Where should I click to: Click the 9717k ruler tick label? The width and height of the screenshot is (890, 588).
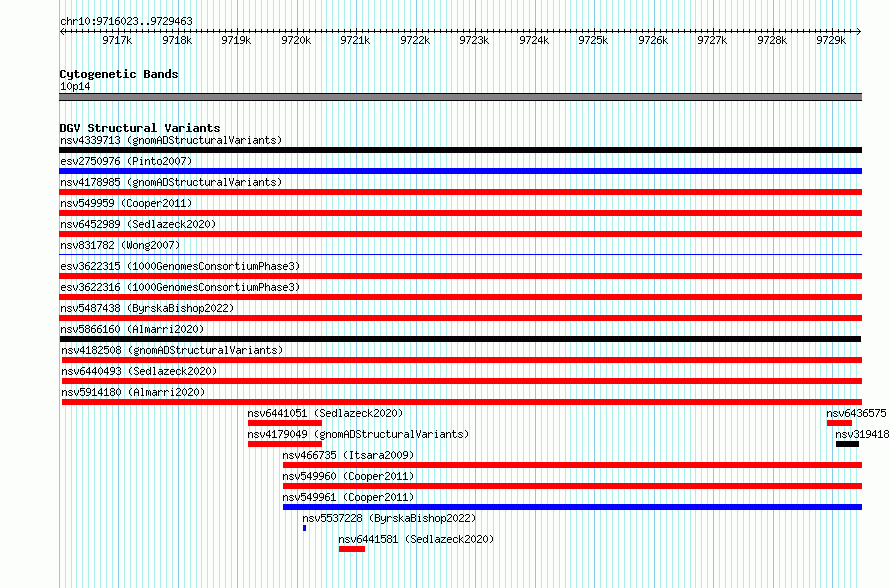pos(117,40)
